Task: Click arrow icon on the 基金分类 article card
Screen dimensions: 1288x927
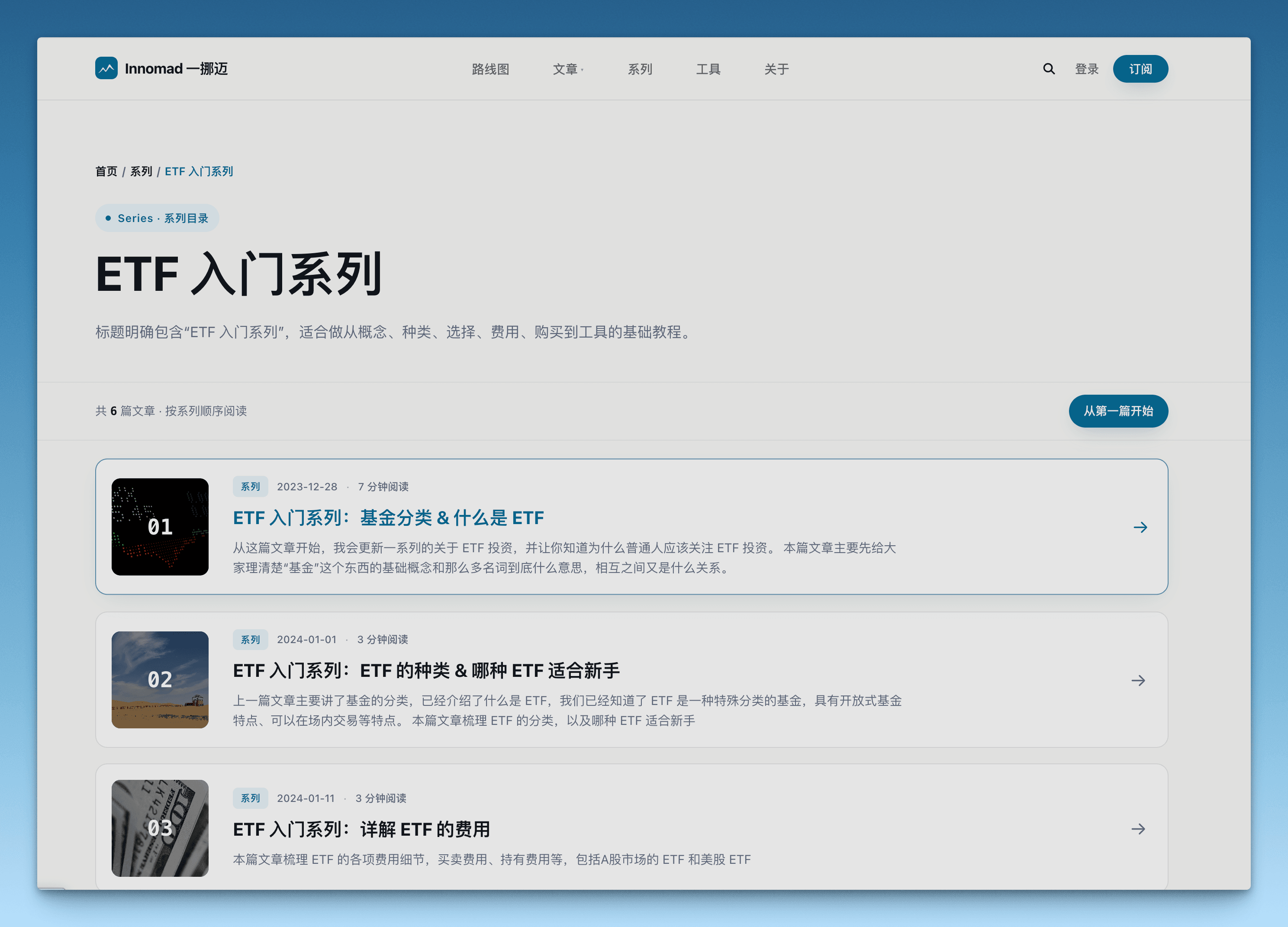Action: coord(1140,527)
